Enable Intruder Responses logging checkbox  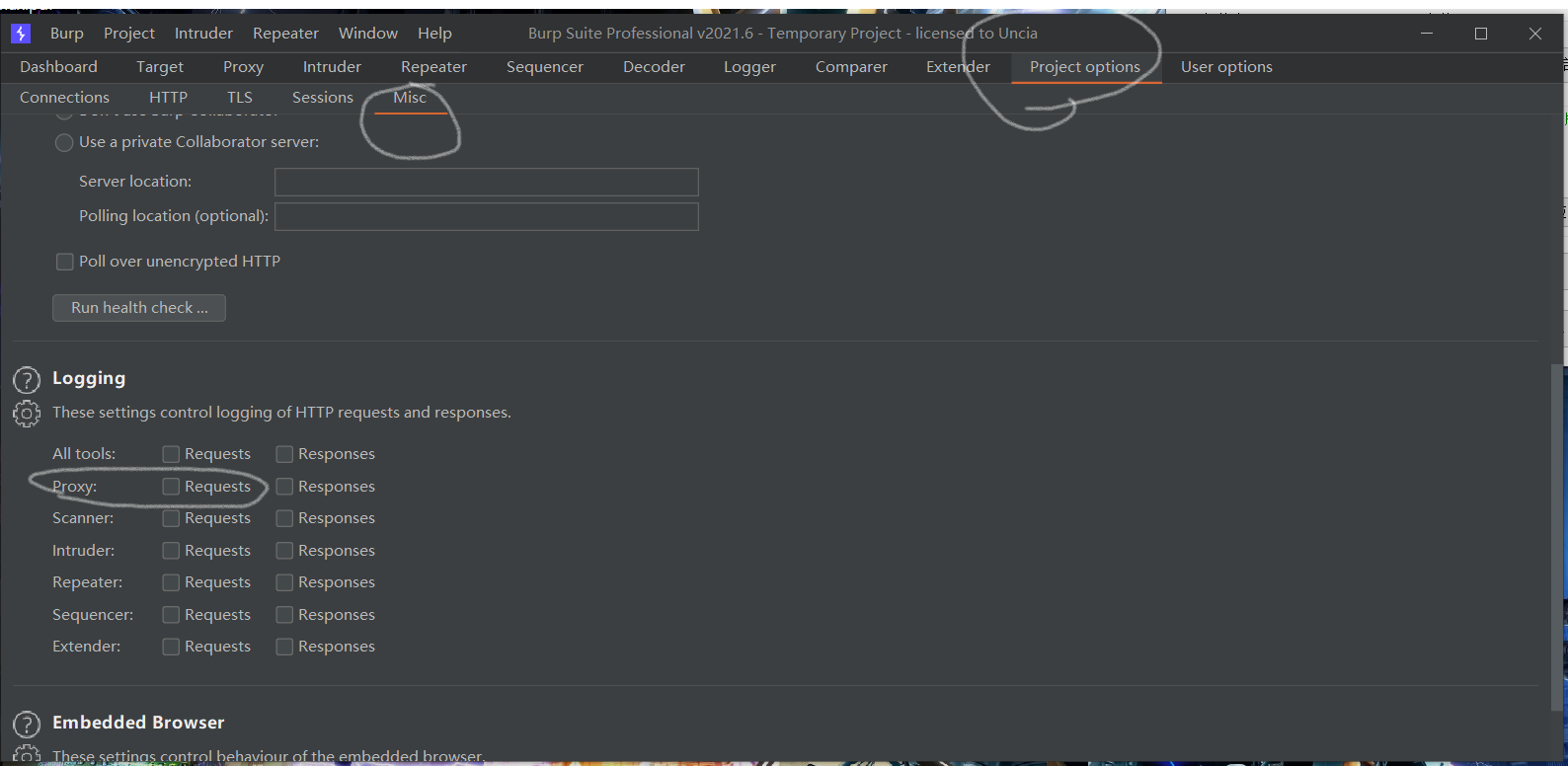[284, 551]
